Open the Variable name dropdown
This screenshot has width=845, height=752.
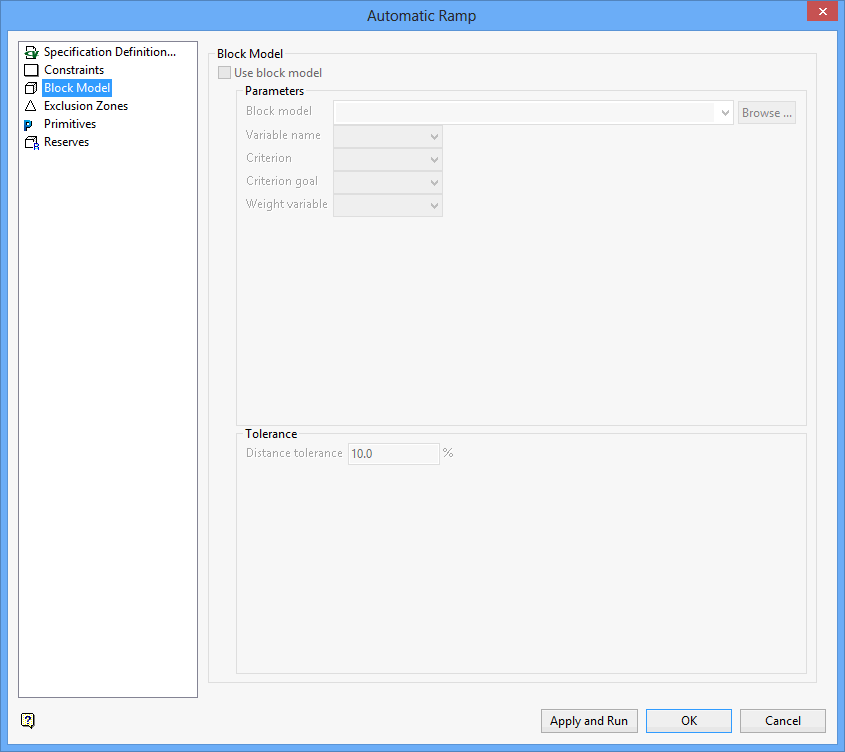[387, 136]
